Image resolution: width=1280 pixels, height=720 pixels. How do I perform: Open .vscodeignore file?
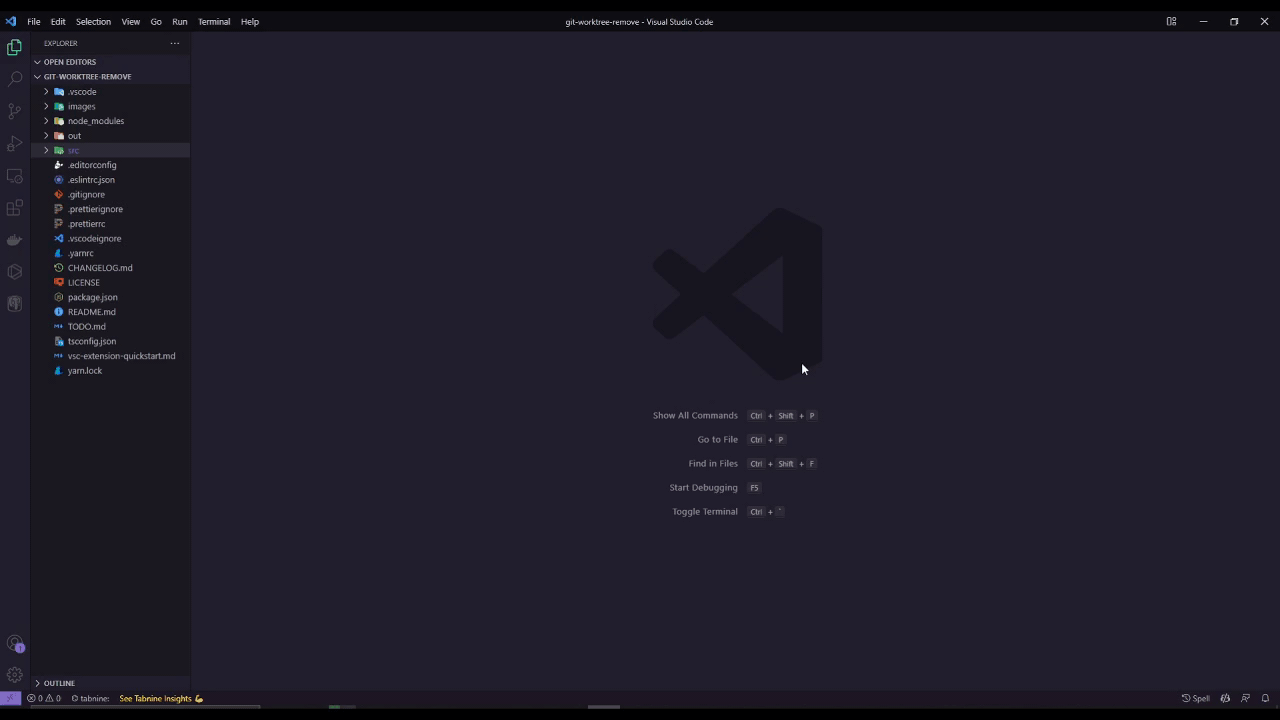coord(110,238)
